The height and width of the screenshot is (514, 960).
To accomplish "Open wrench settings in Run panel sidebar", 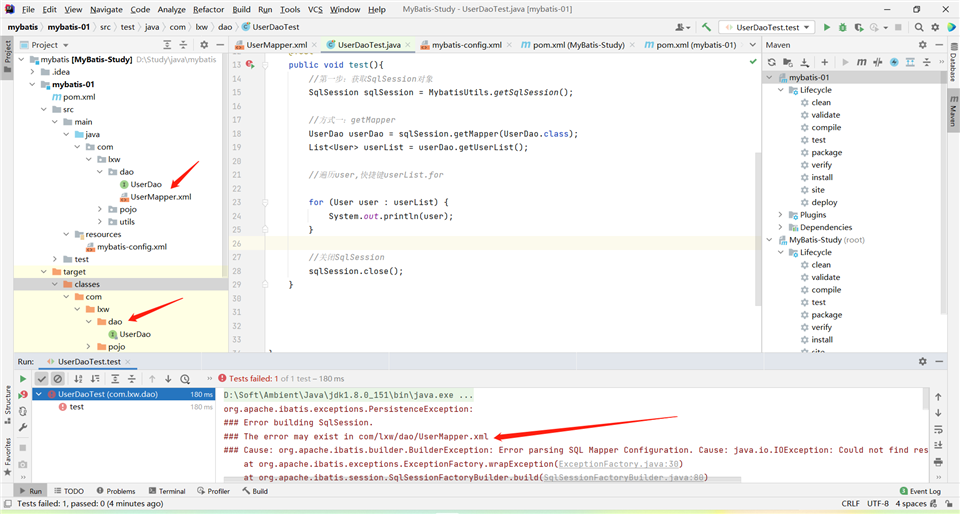I will point(23,427).
